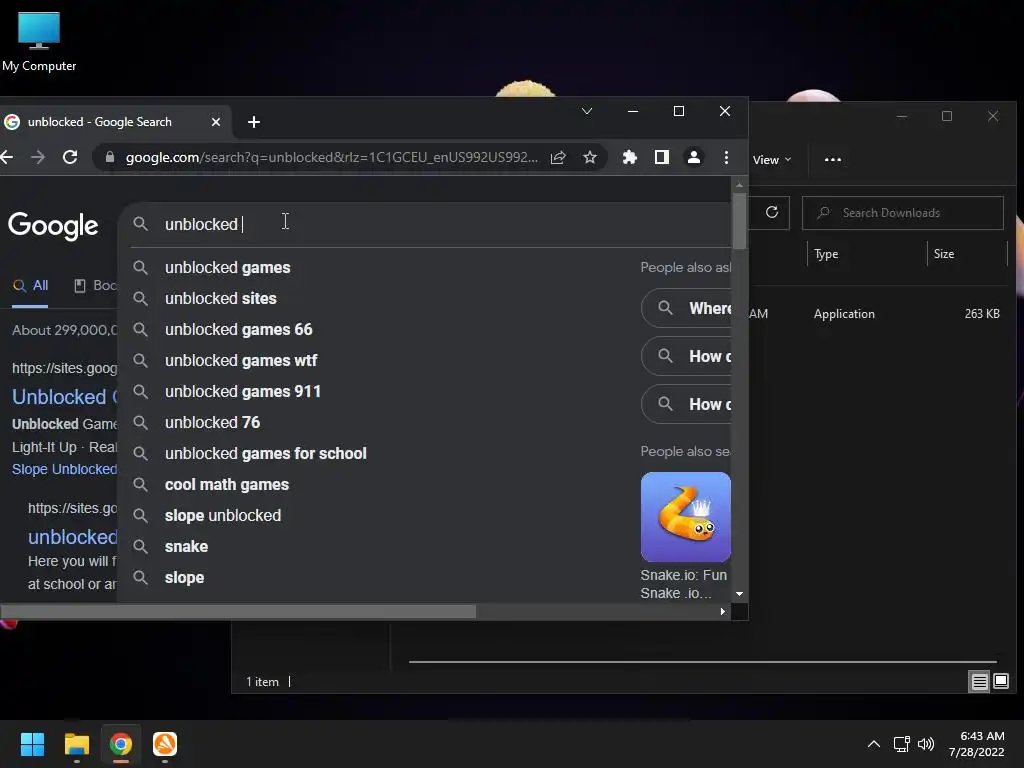Image resolution: width=1024 pixels, height=768 pixels.
Task: Close the 'unblocked - Google Search' tab
Action: point(216,122)
